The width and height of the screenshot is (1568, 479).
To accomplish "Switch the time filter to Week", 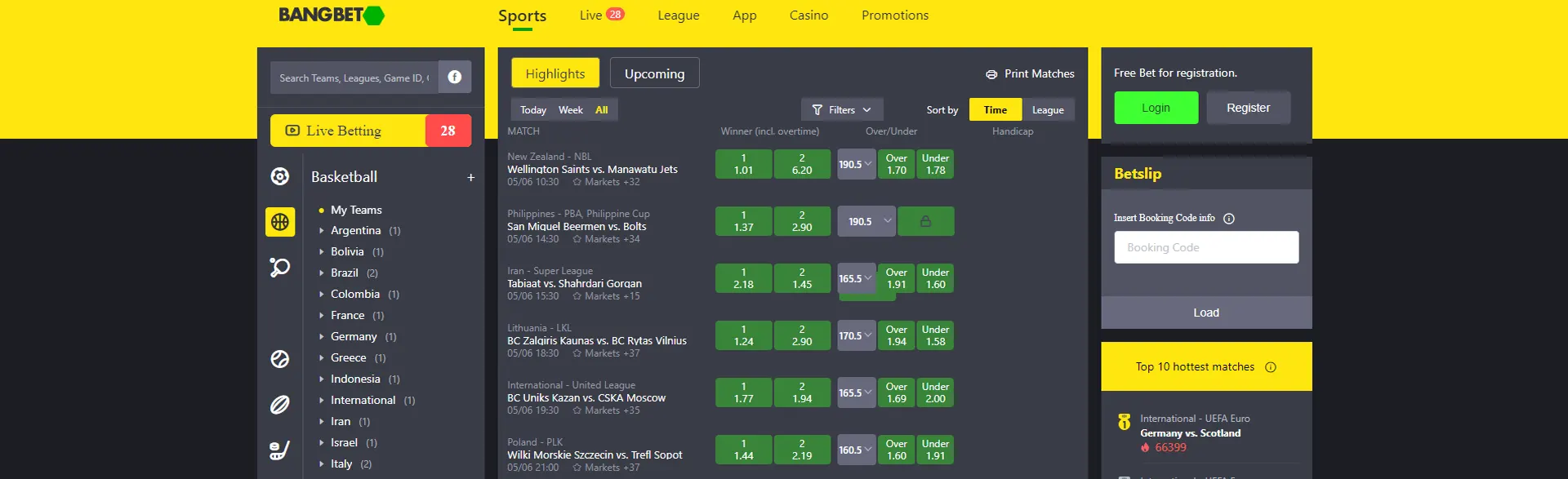I will pyautogui.click(x=570, y=110).
